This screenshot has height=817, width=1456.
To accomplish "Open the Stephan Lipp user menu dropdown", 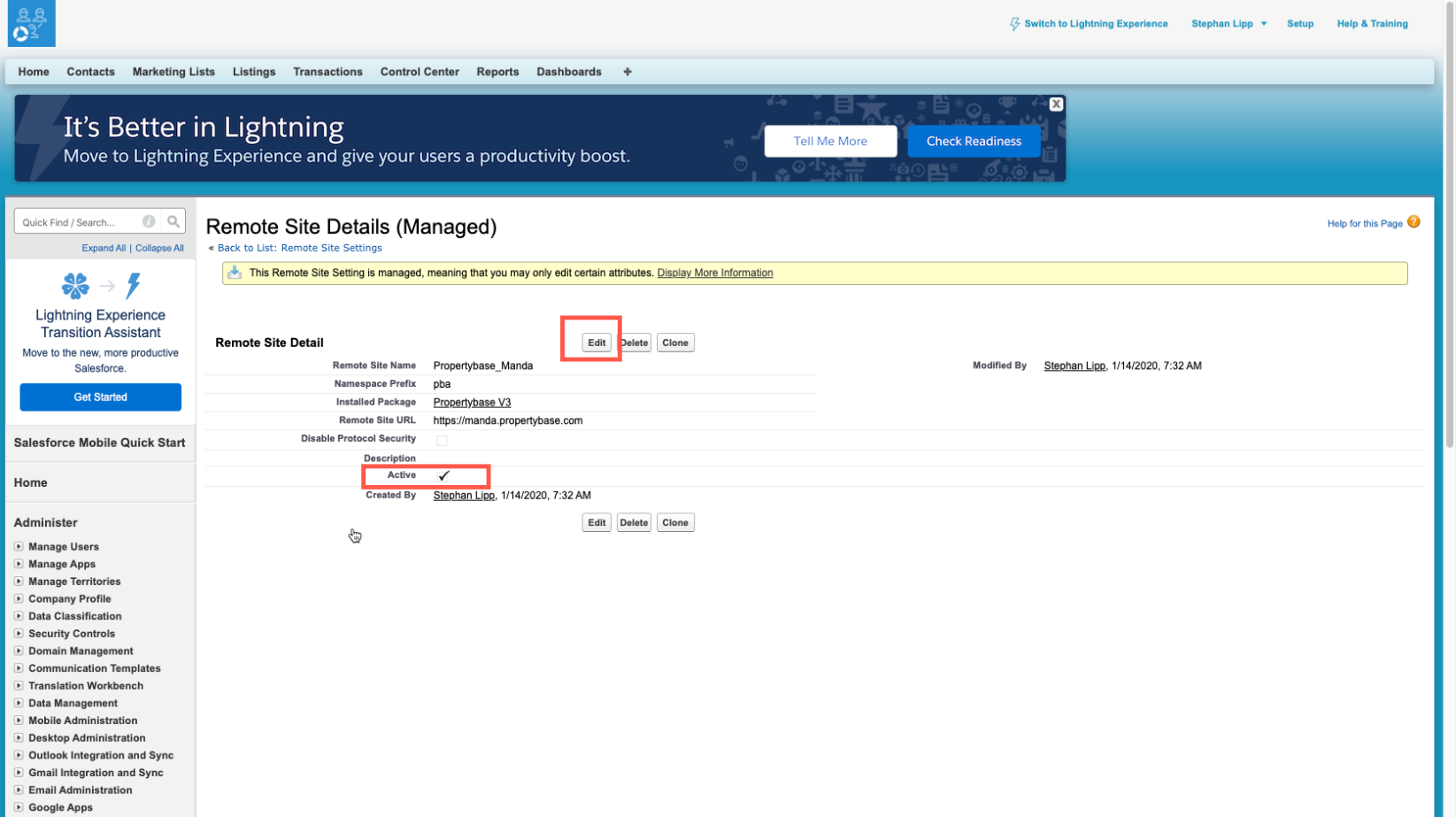I will click(1264, 24).
